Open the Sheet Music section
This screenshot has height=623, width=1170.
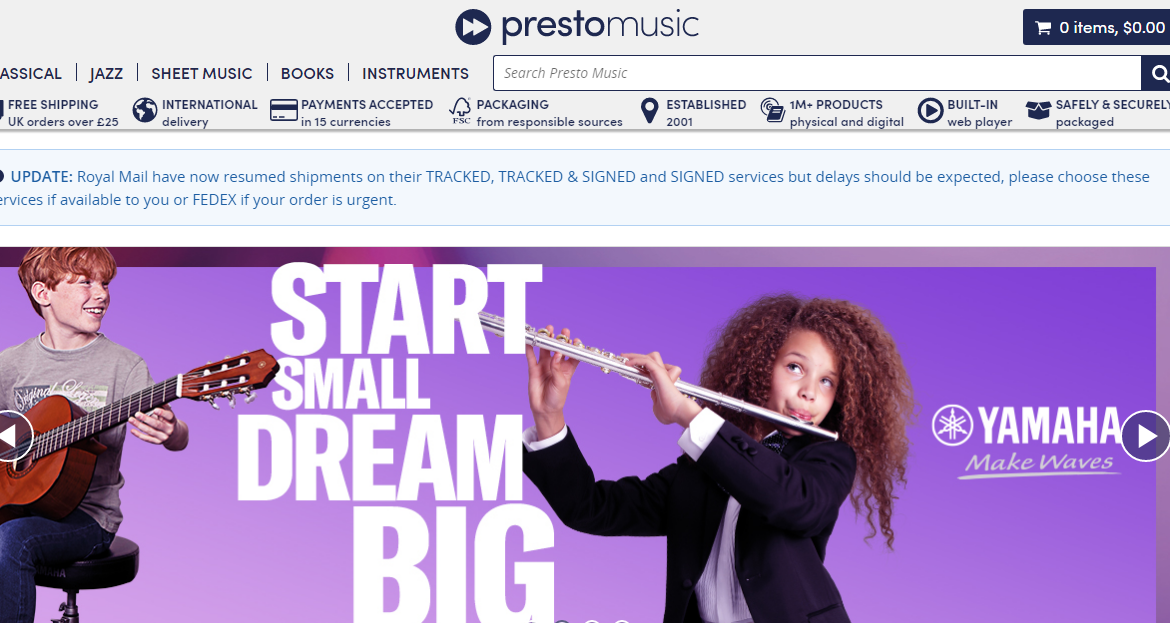click(x=201, y=73)
